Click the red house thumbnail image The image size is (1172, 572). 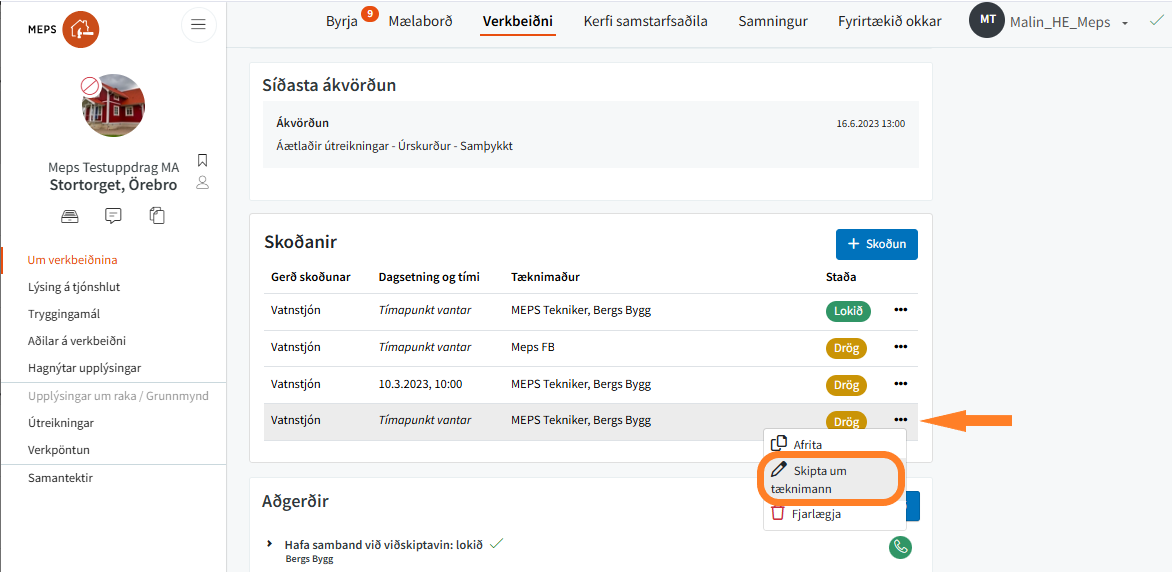click(113, 105)
